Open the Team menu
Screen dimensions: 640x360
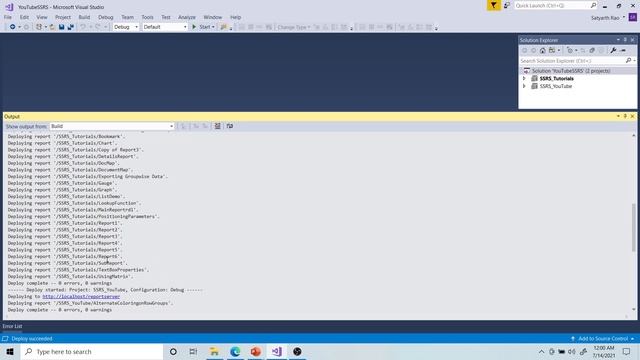pos(127,17)
